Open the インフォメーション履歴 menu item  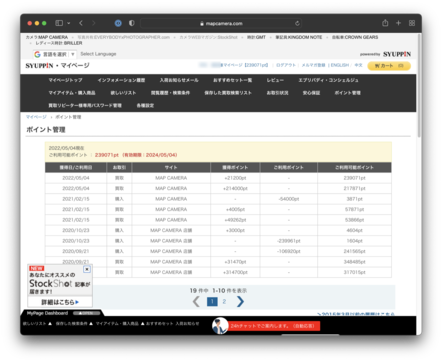coord(121,80)
